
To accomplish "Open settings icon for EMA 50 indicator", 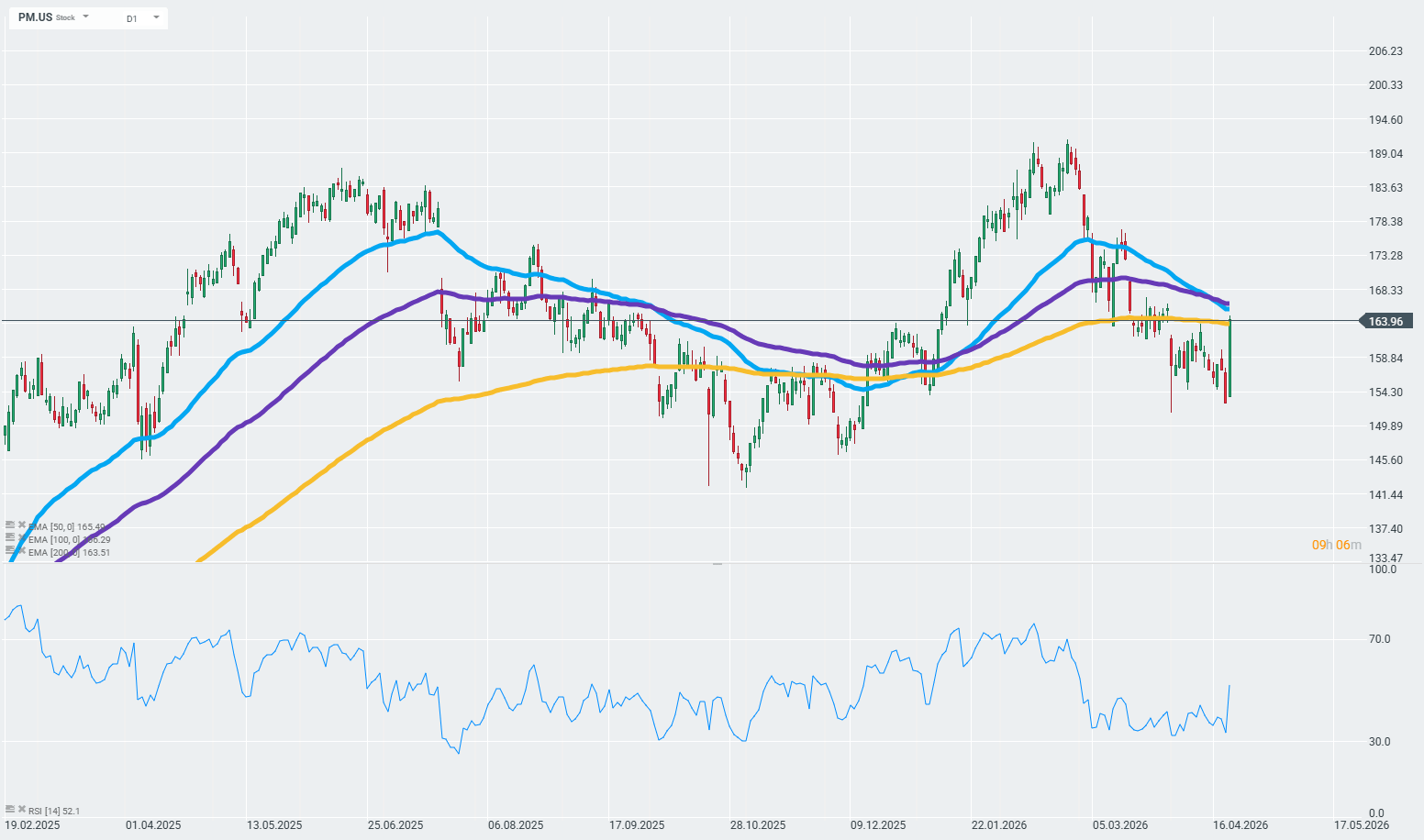I will point(10,525).
